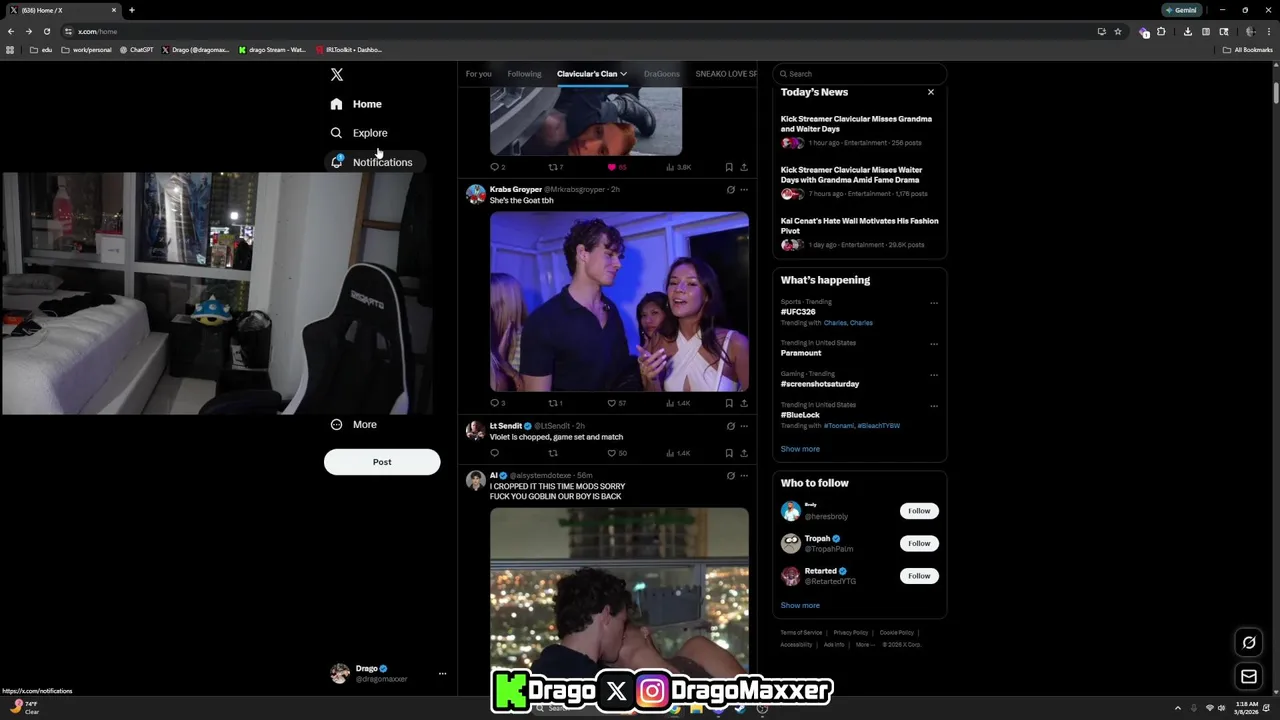The image size is (1280, 720).
Task: Open more menu on AI post
Action: (744, 476)
